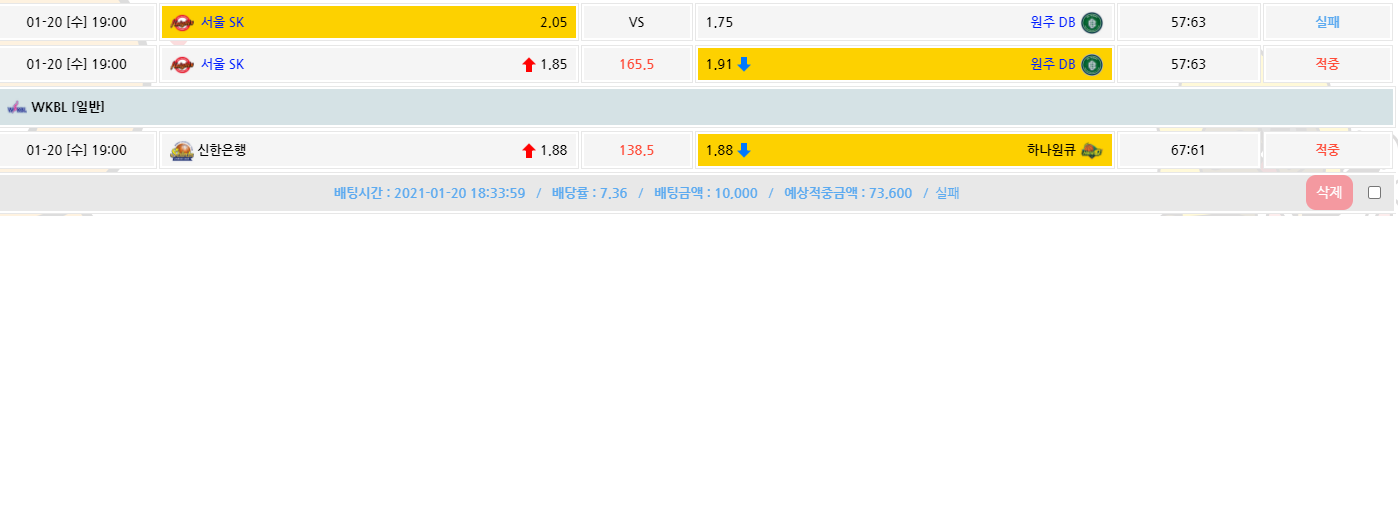Click the 165.5 over/under line value
Screen dimensions: 1398x517
636,65
